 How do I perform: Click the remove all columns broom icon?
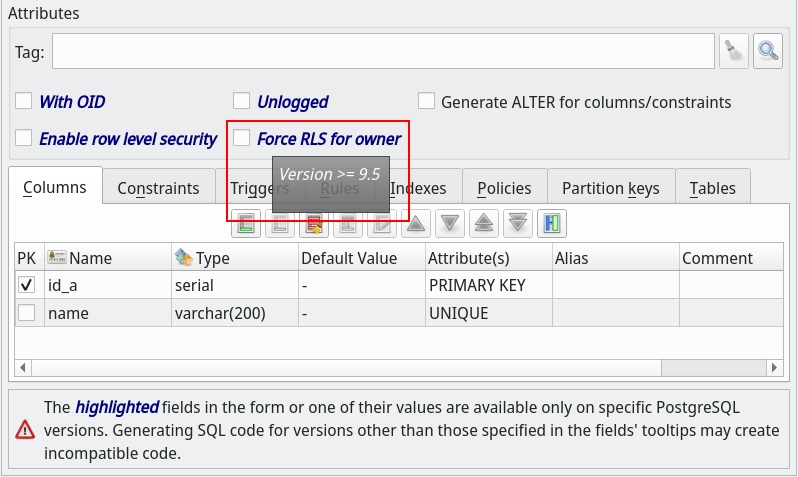[x=314, y=223]
